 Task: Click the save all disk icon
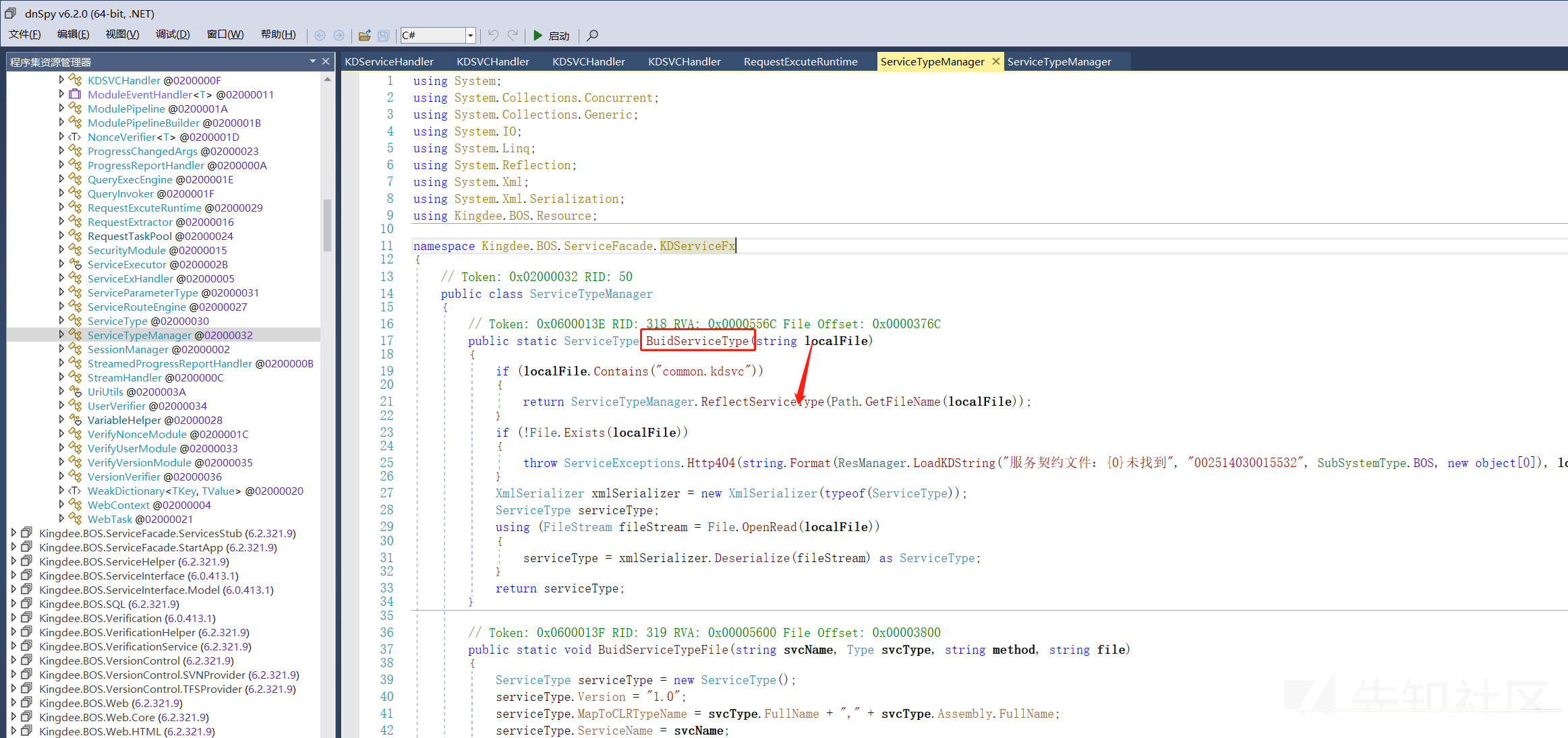(383, 35)
